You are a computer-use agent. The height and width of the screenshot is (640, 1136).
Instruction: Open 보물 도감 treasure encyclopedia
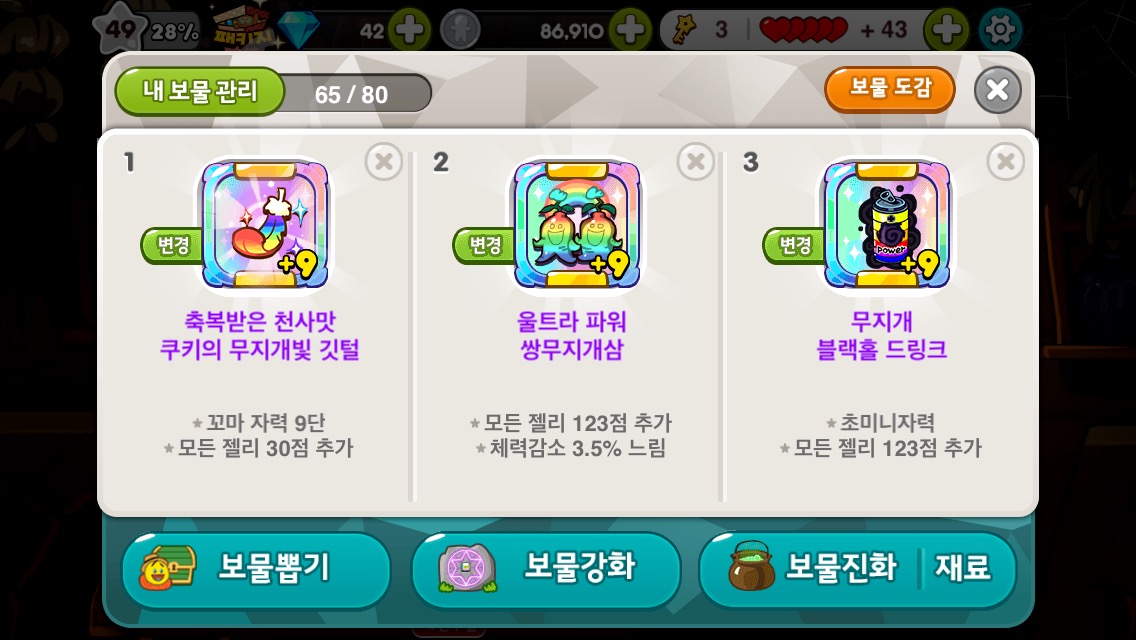[890, 88]
